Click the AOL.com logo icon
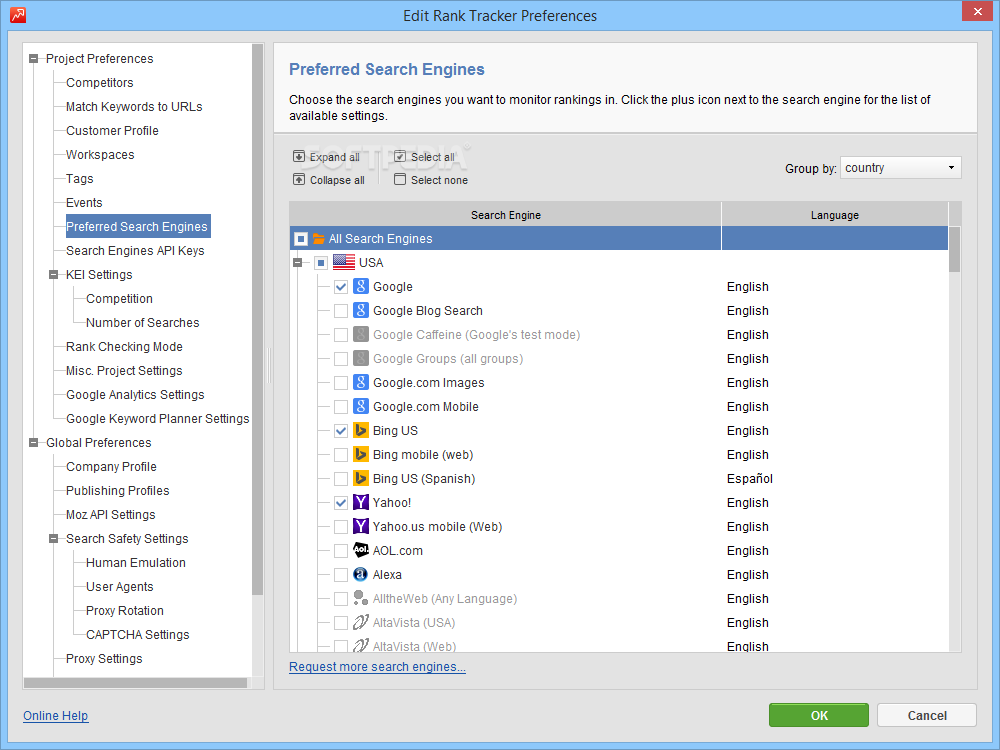 coord(361,550)
